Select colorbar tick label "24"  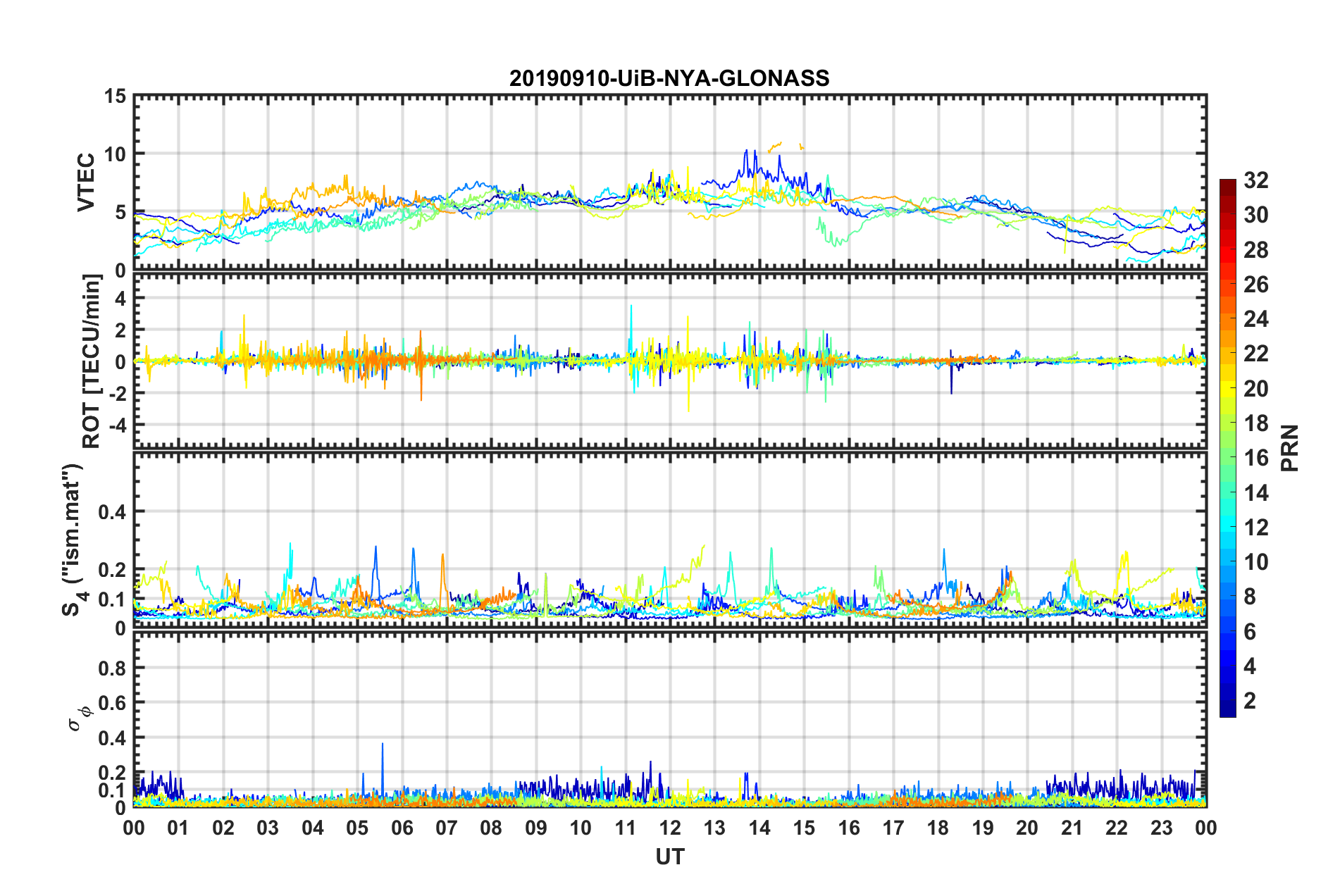point(1255,319)
